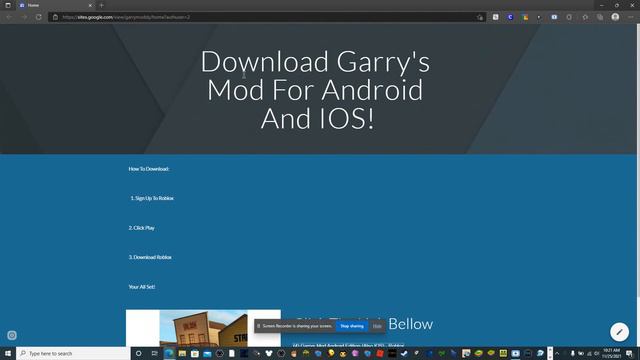The image size is (640, 360).
Task: Open the Roblox game thumbnail image
Action: coord(203,328)
